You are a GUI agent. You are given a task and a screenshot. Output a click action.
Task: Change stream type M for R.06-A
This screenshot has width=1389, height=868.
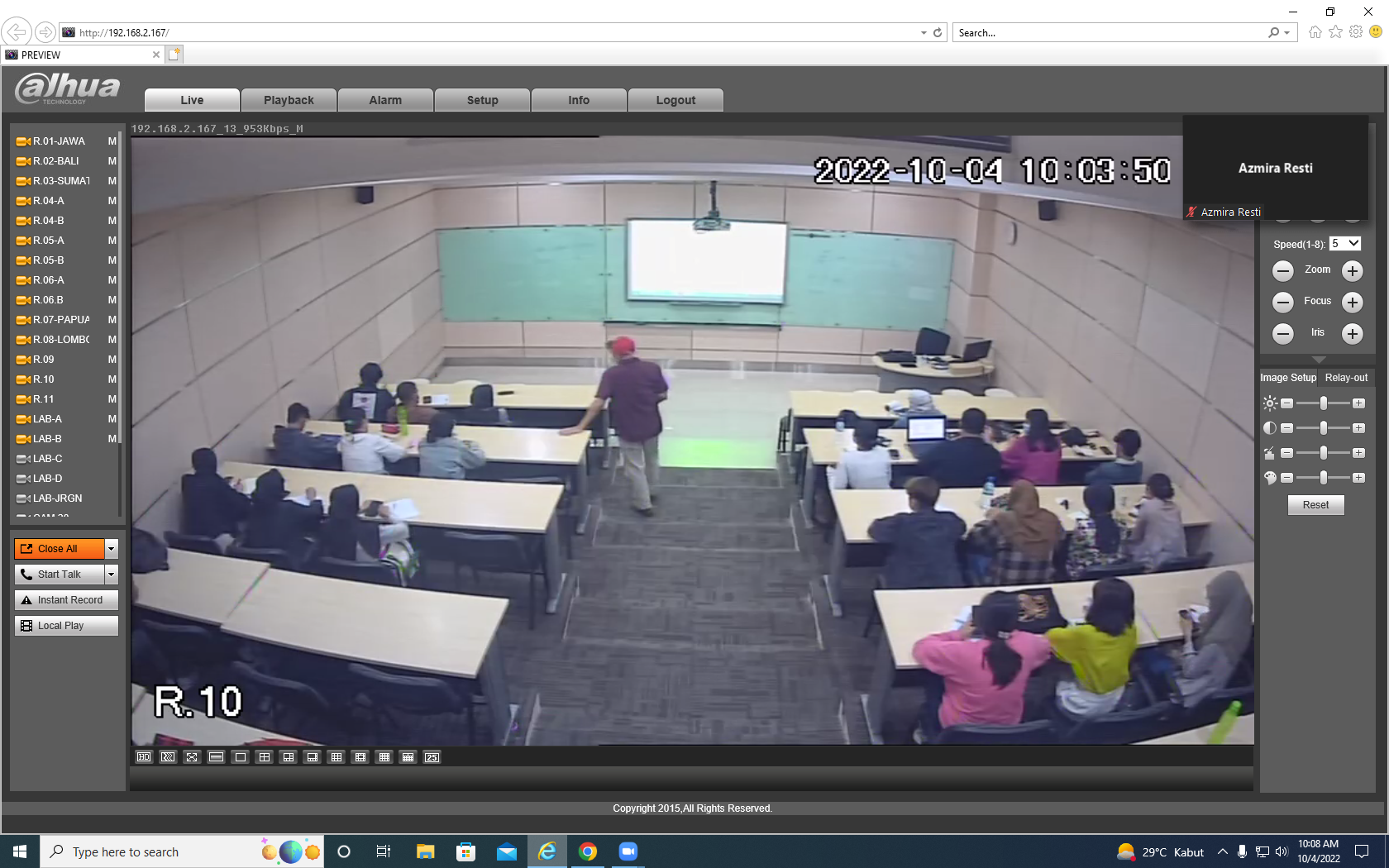click(x=112, y=280)
